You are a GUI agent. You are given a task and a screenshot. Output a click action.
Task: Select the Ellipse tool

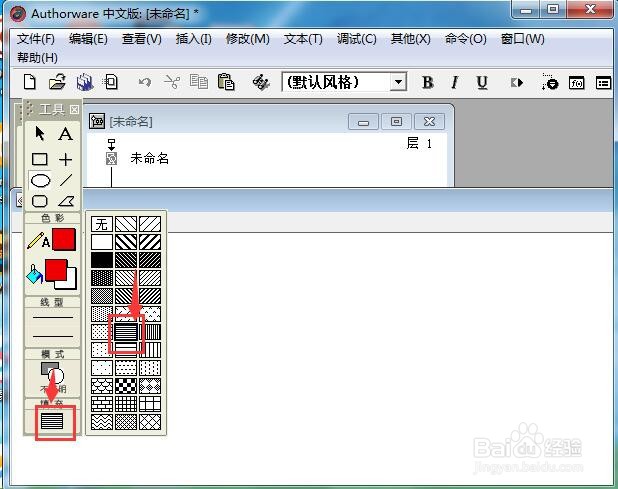40,180
